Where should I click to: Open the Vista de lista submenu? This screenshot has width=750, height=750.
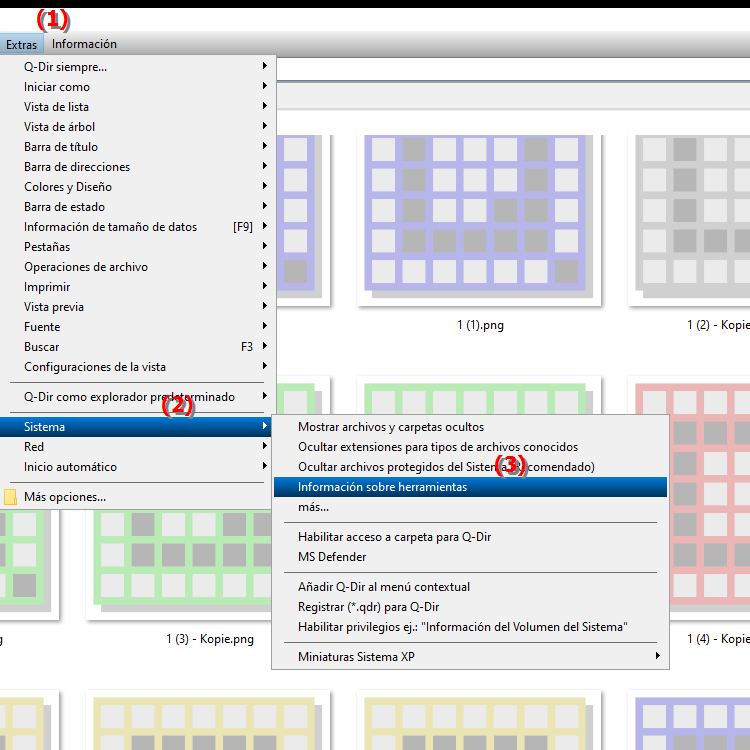pyautogui.click(x=138, y=107)
